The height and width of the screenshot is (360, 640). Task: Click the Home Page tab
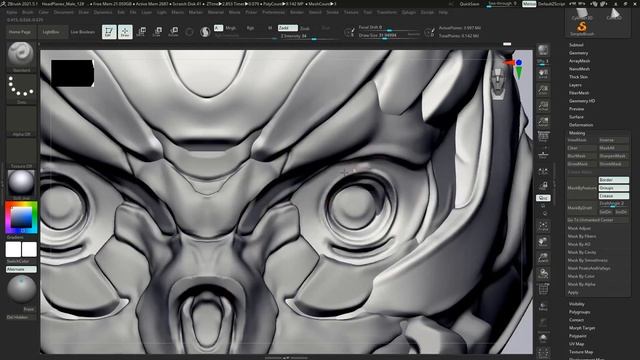pos(20,32)
